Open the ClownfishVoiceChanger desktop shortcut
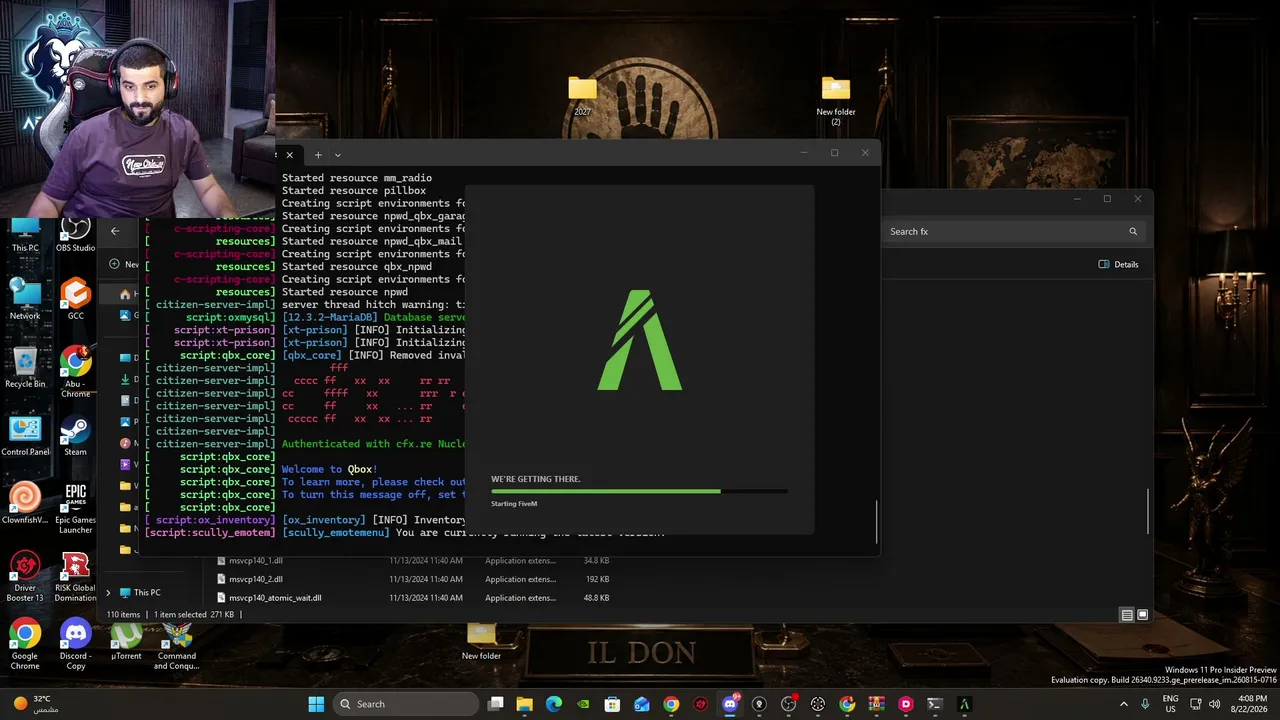Viewport: 1280px width, 720px height. coord(25,503)
